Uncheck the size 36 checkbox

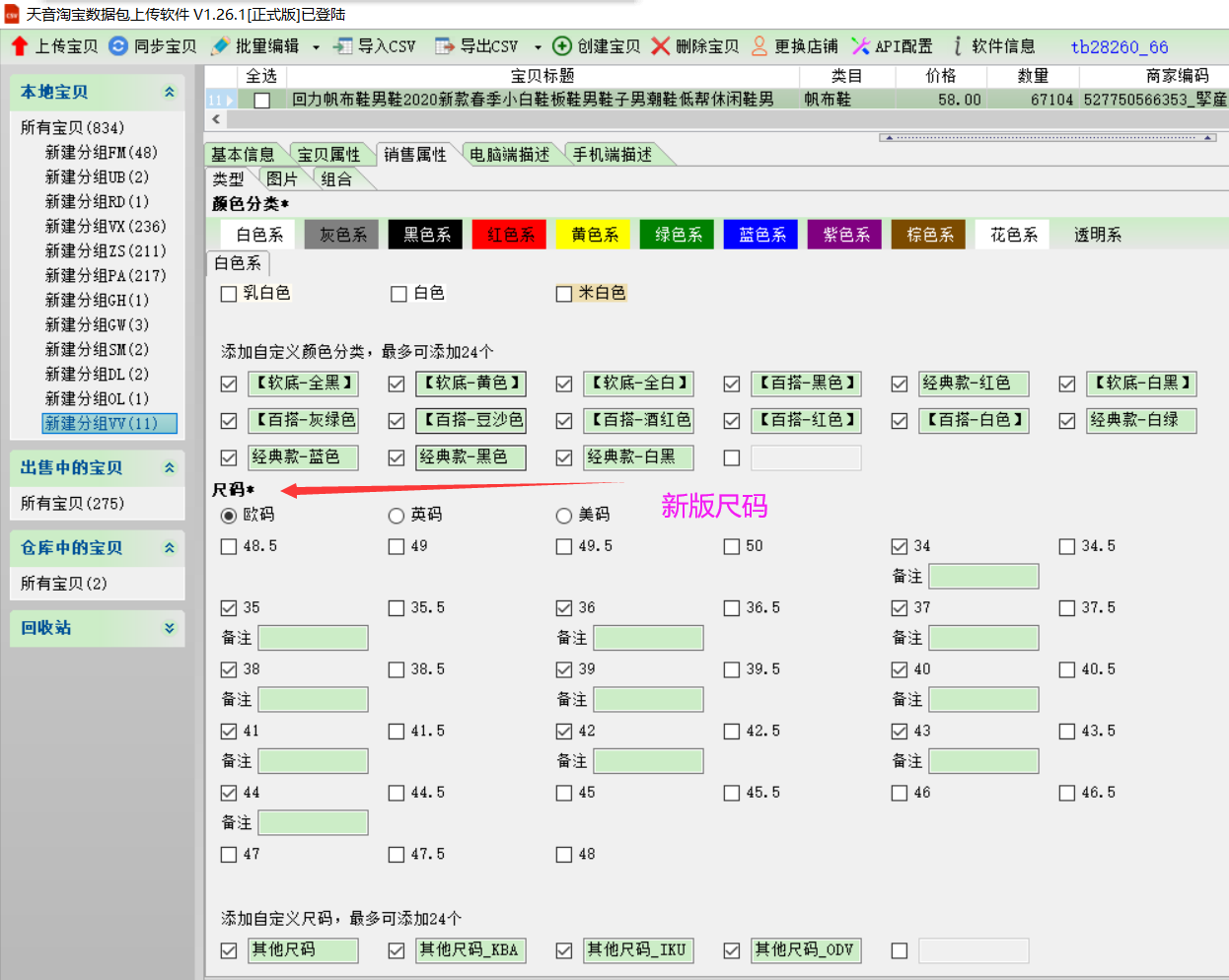pos(564,608)
